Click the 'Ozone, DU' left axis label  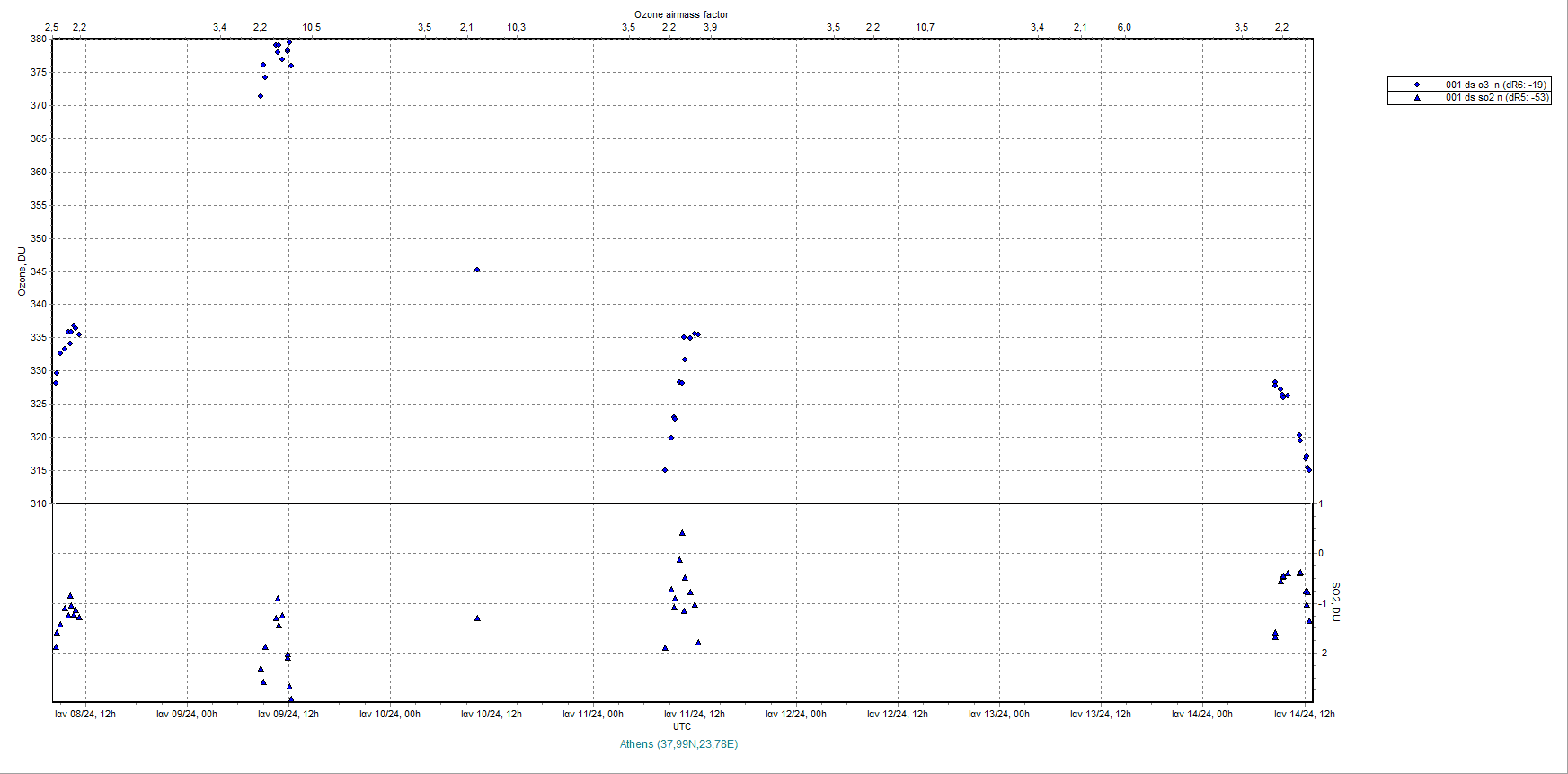pos(22,271)
